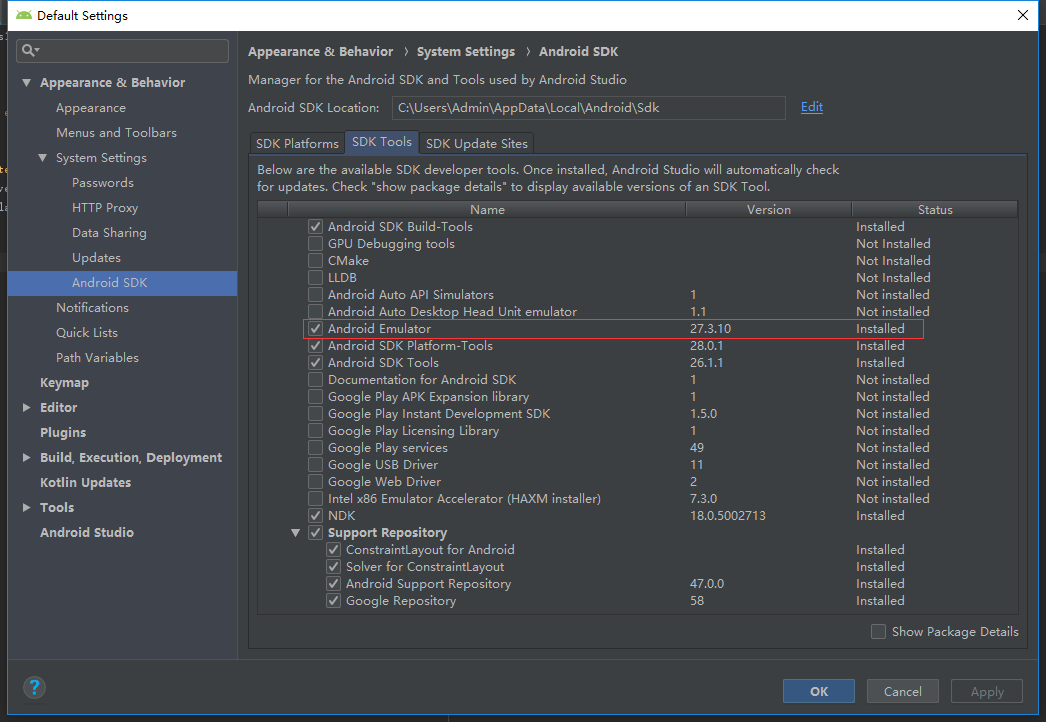Click version 18.0.5002713 of NDK
Viewport: 1046px width, 722px height.
[x=728, y=516]
